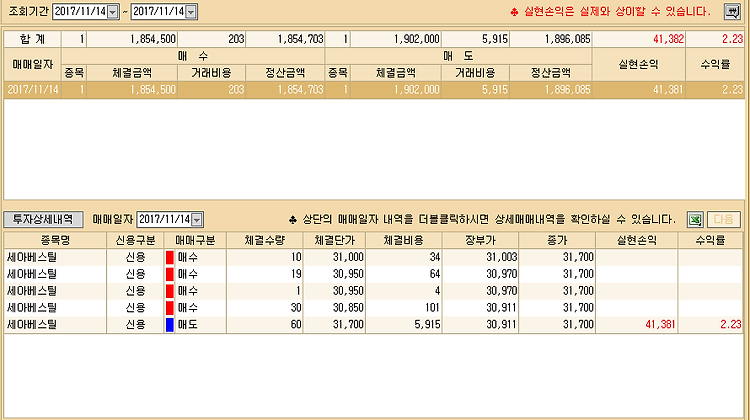The height and width of the screenshot is (420, 750).
Task: Click the 장부가 column header
Action: (x=480, y=240)
